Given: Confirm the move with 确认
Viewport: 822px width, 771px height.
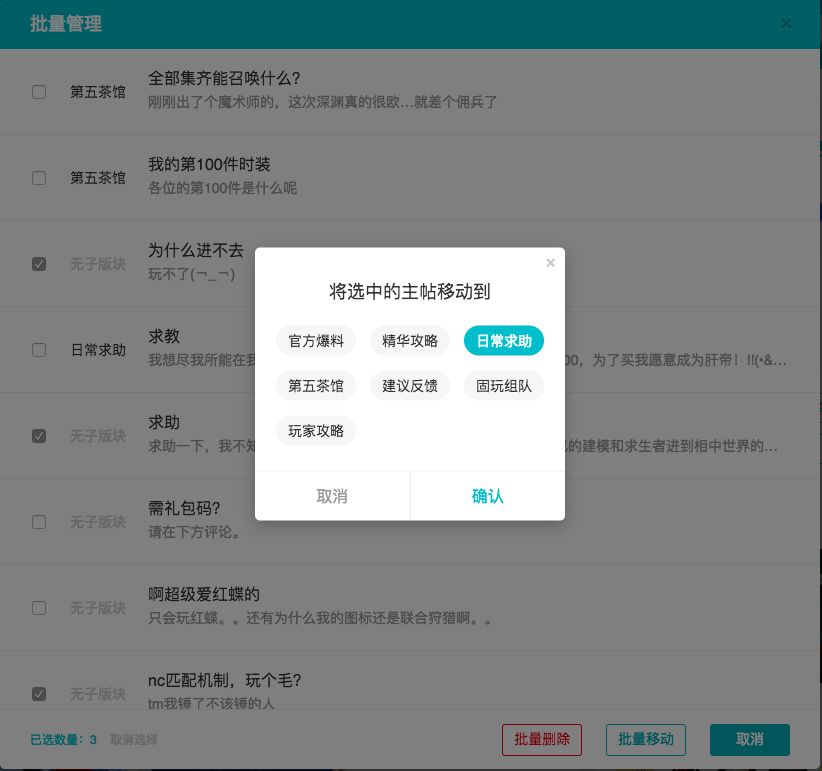Looking at the screenshot, I should click(x=487, y=496).
